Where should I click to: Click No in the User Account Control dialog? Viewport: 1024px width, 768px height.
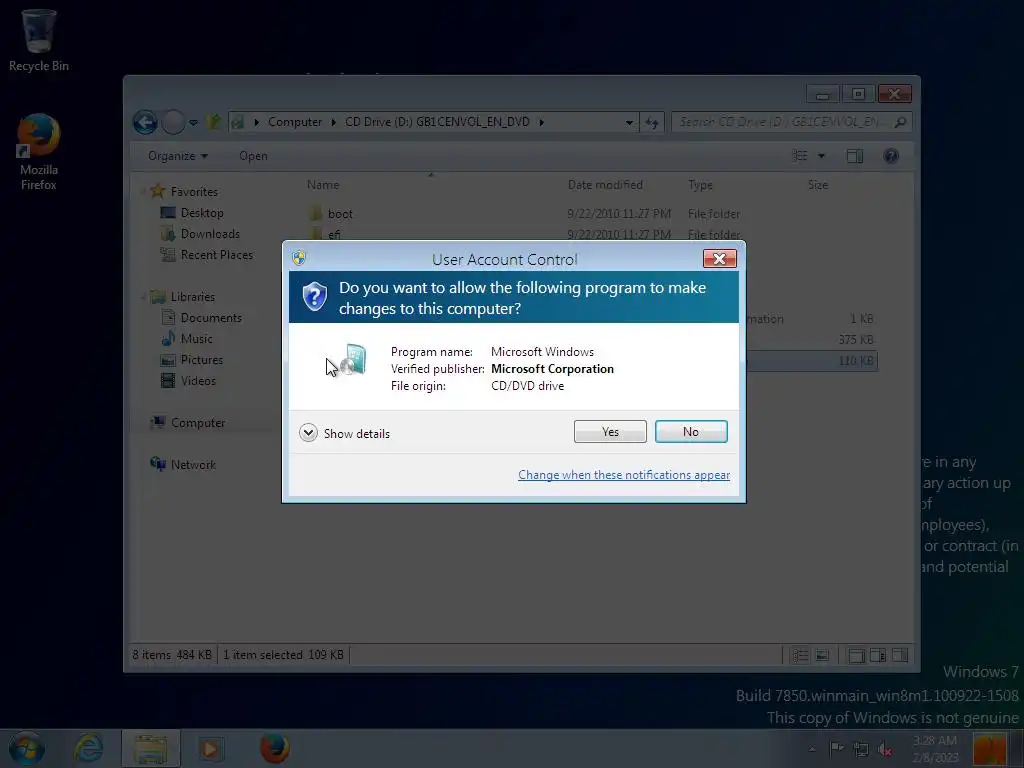[691, 432]
